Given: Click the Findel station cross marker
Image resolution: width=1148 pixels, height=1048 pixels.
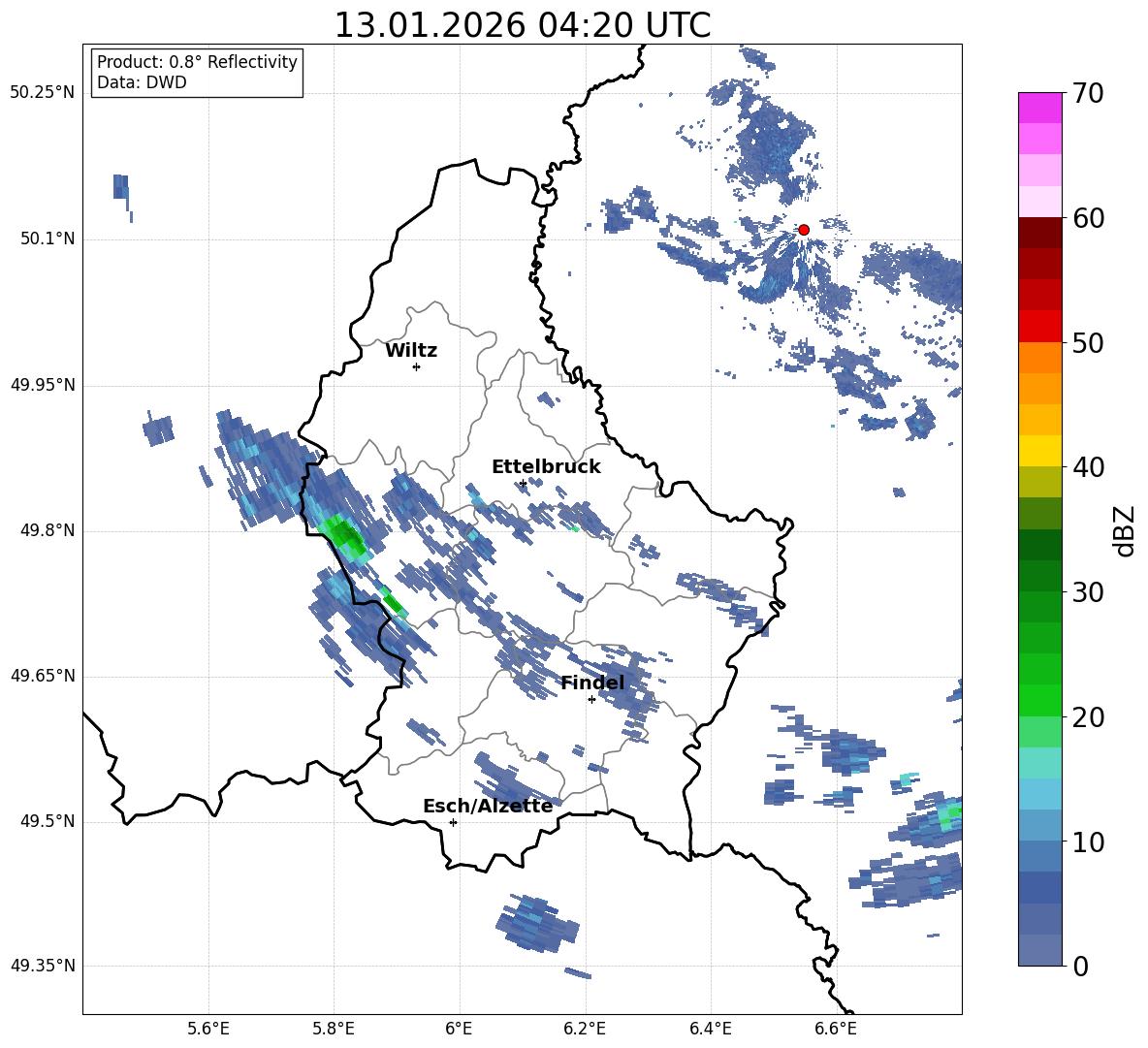Looking at the screenshot, I should 591,700.
